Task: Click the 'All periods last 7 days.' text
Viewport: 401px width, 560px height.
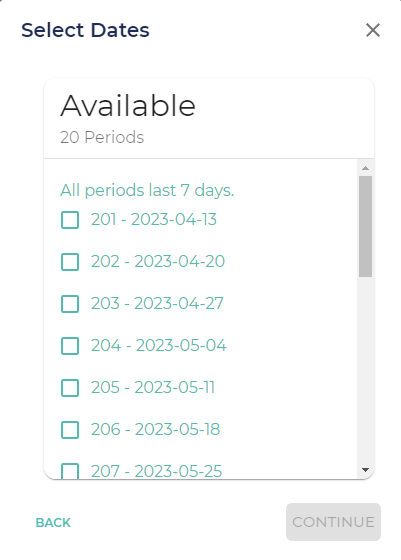Action: 147,190
